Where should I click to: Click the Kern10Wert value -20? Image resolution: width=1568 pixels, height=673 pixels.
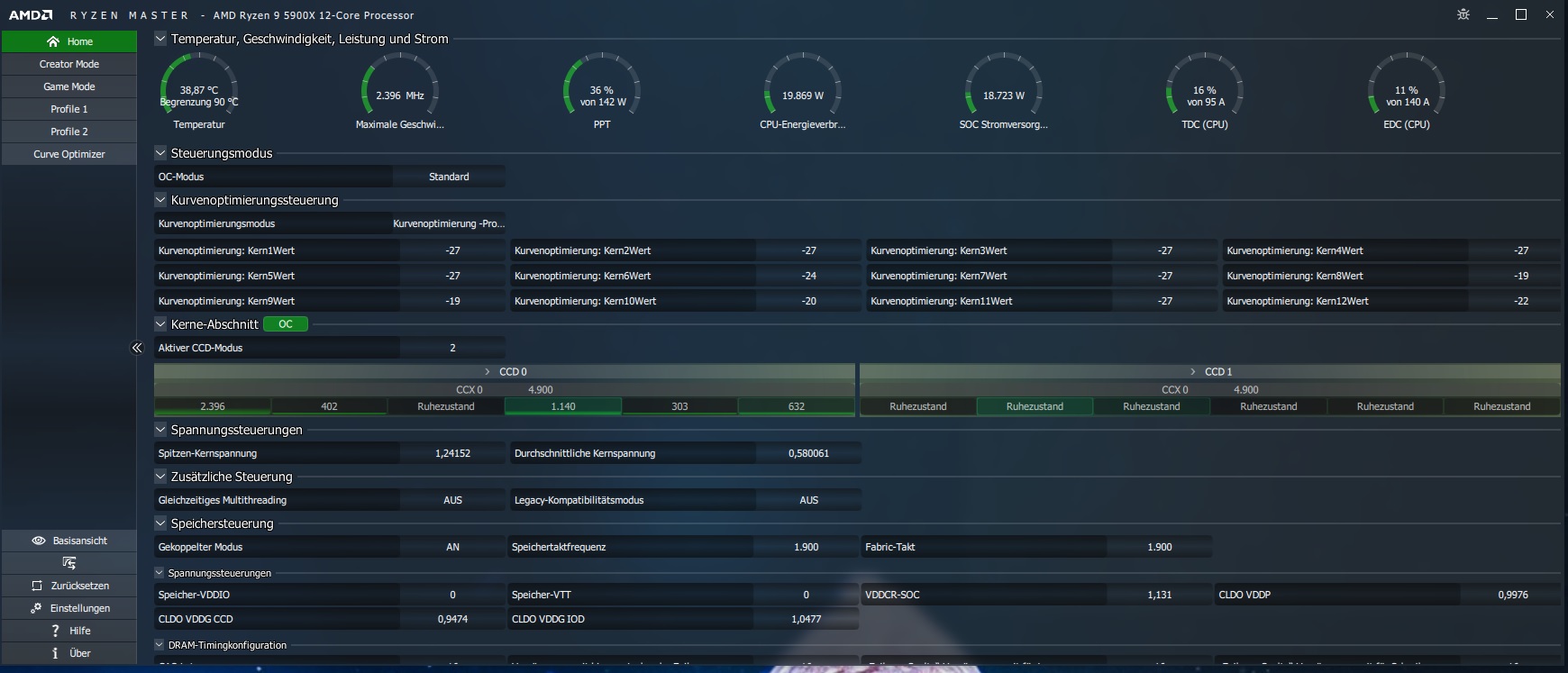point(809,301)
